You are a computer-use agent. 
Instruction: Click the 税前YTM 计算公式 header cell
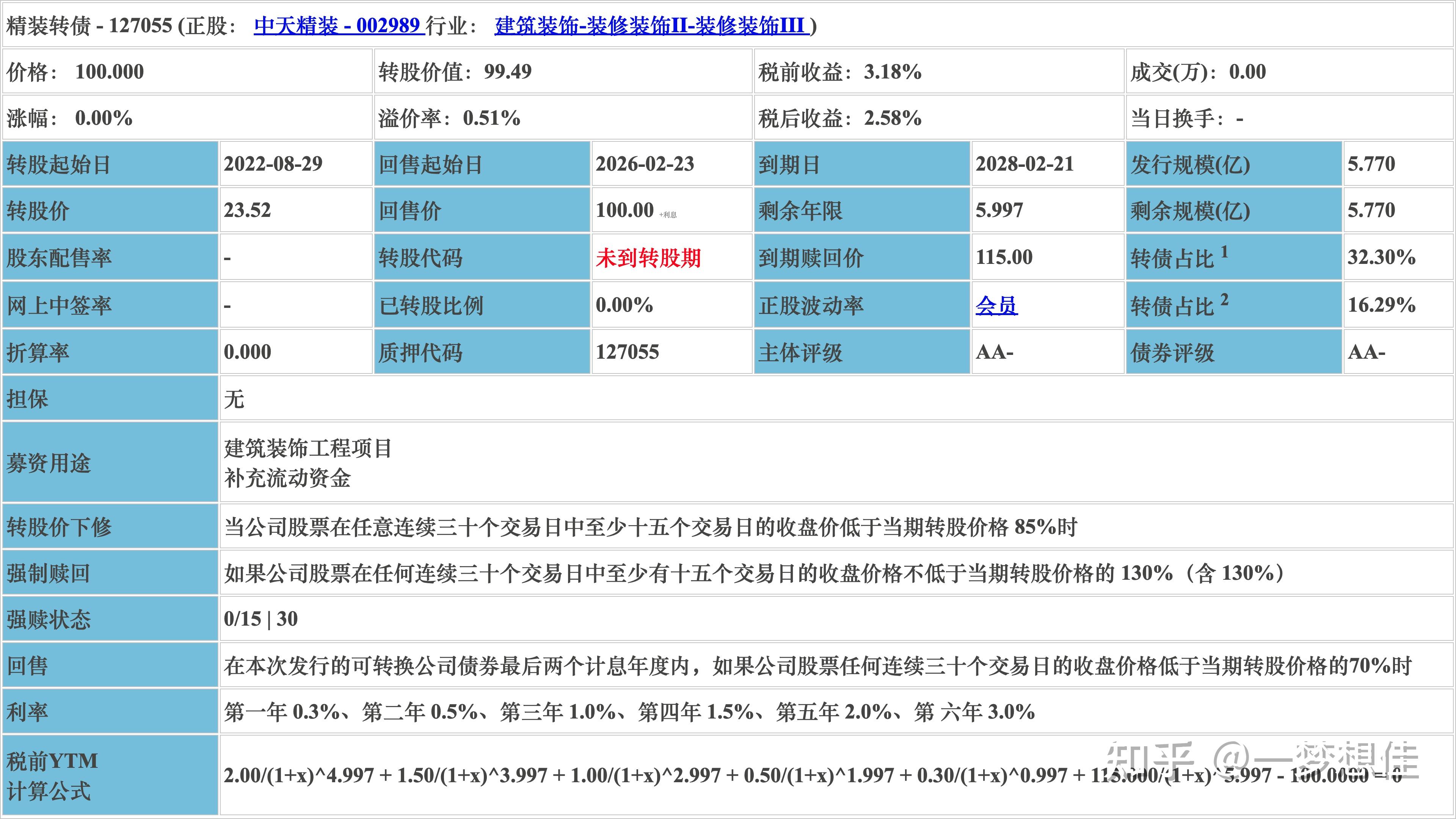click(x=110, y=775)
